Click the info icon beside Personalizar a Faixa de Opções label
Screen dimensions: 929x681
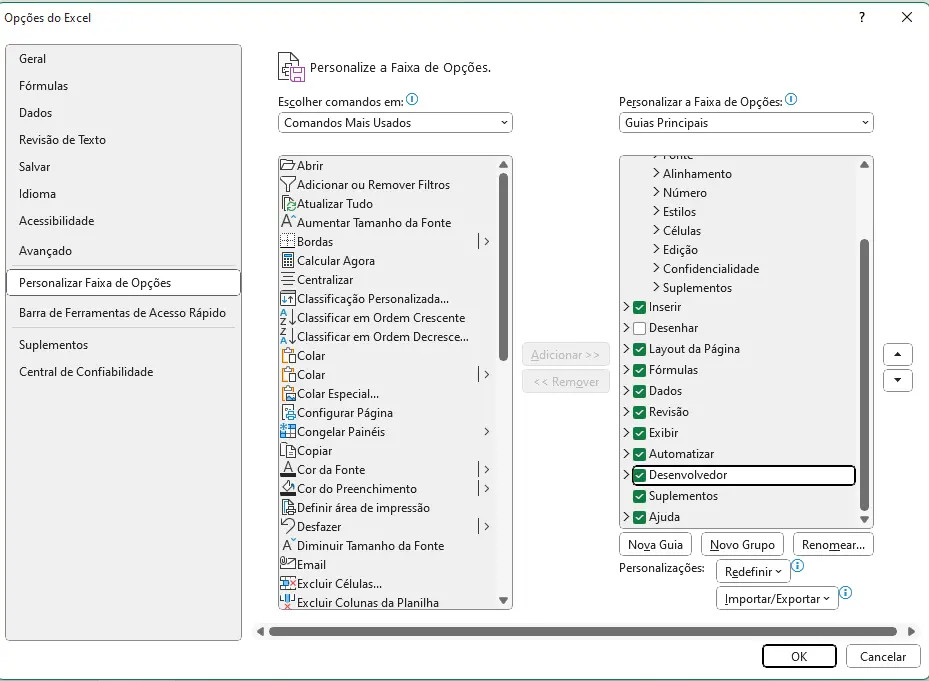point(791,99)
